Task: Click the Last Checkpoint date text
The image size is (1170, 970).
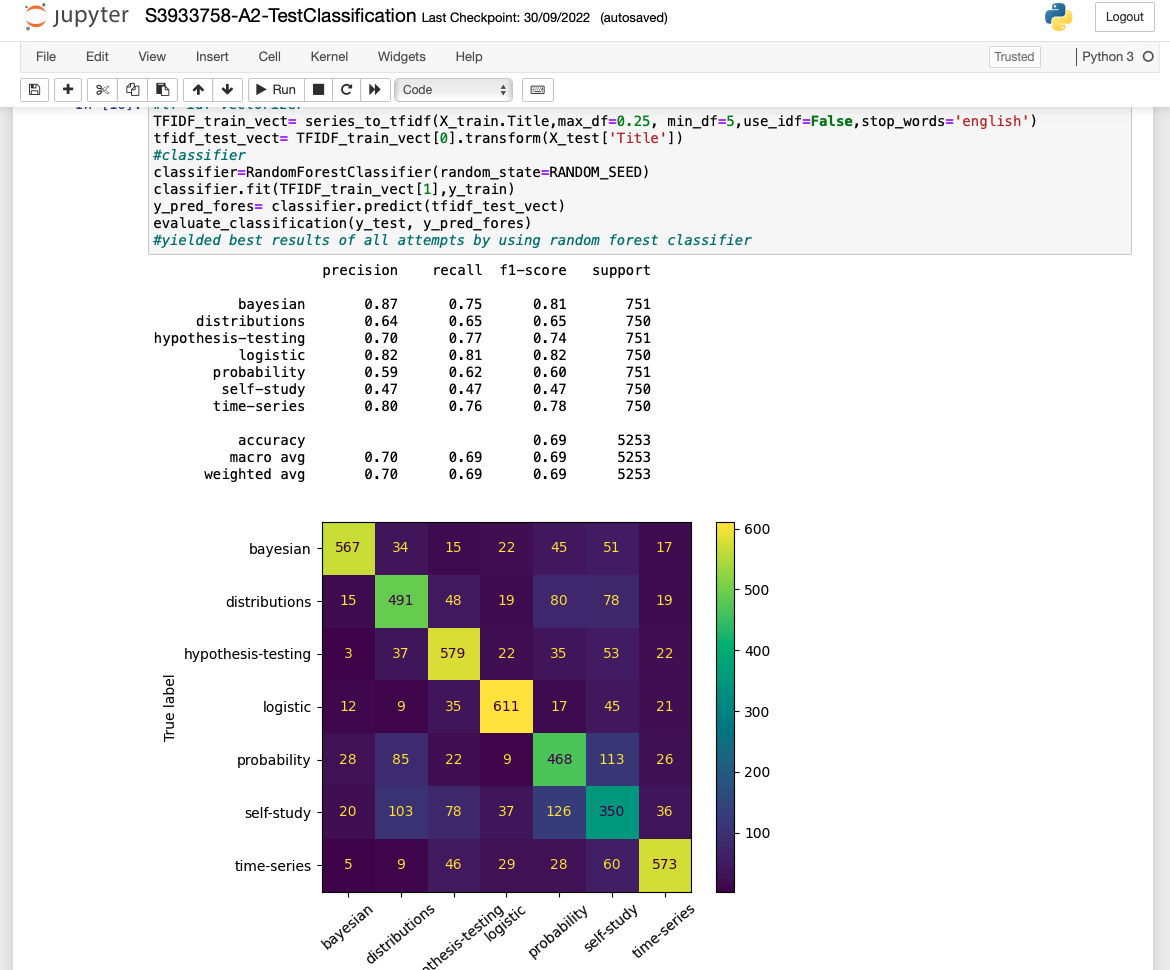Action: [x=506, y=18]
